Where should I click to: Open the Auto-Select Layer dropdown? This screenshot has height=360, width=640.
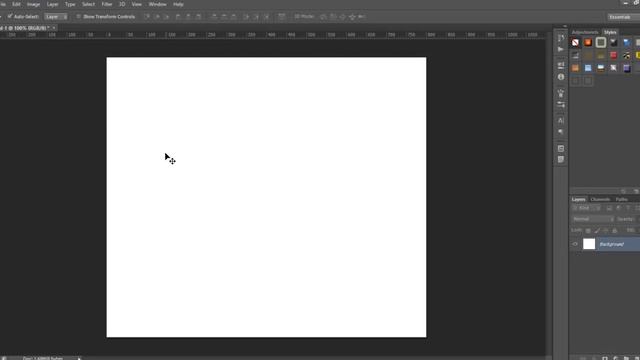56,17
